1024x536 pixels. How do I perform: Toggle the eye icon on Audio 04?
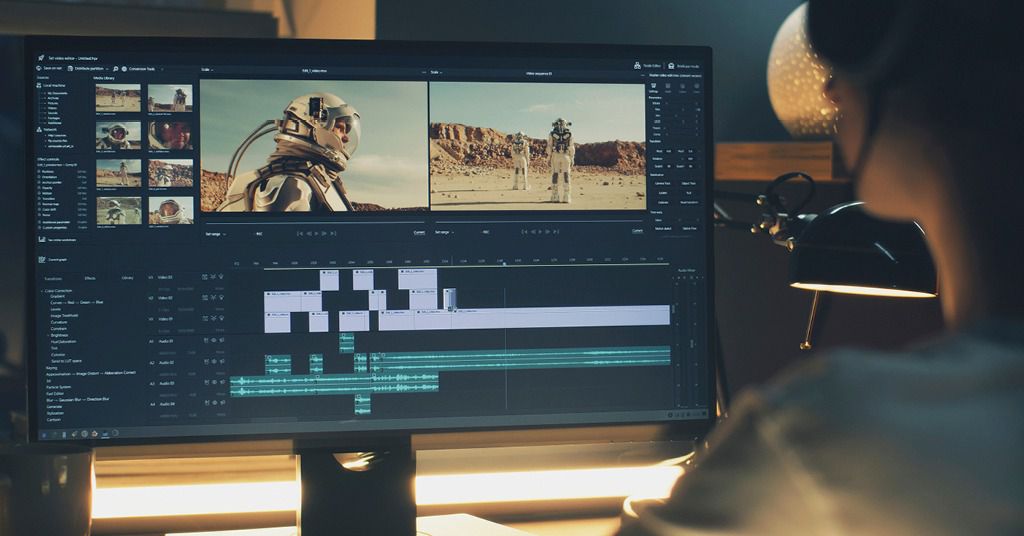point(215,402)
